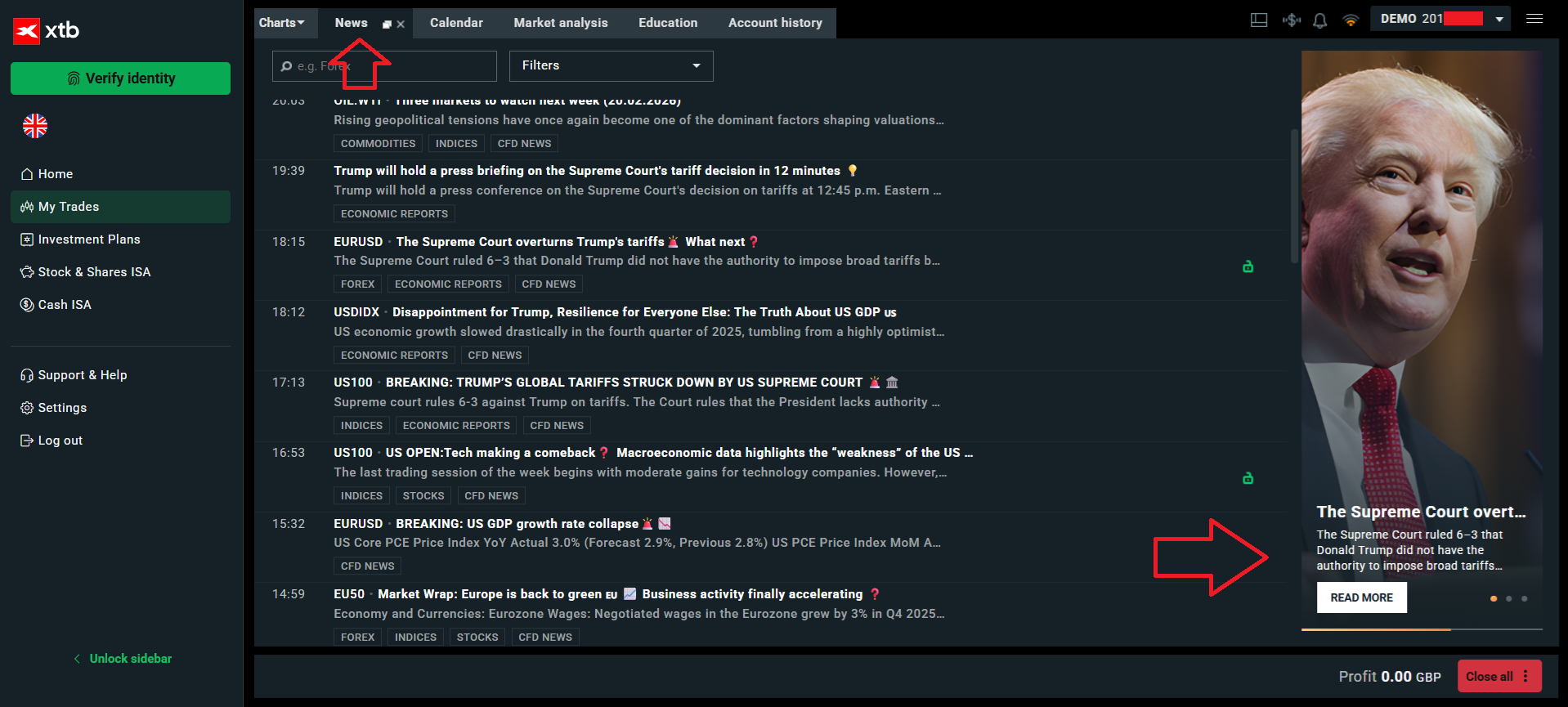This screenshot has width=1568, height=707.
Task: Log out of the account
Action: pos(120,441)
